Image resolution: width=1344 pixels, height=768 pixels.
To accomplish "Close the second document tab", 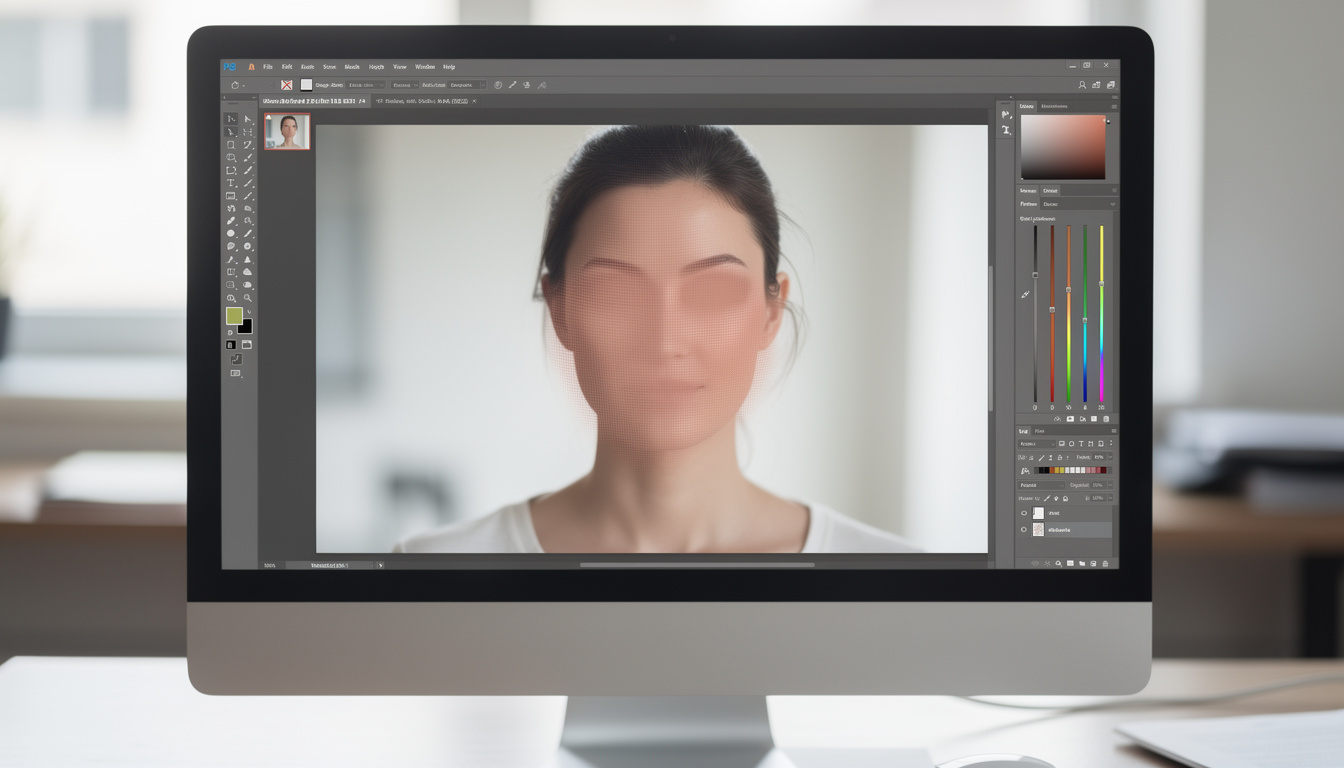I will click(474, 101).
